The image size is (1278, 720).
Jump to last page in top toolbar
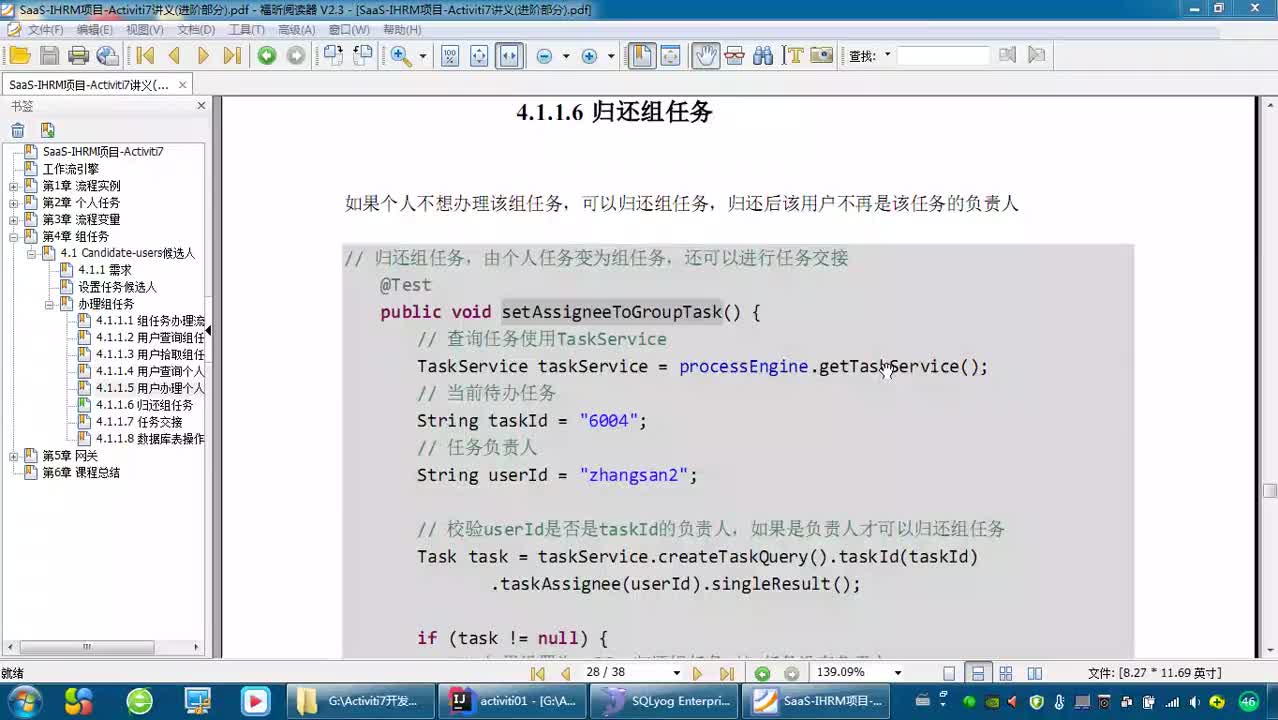(x=232, y=56)
